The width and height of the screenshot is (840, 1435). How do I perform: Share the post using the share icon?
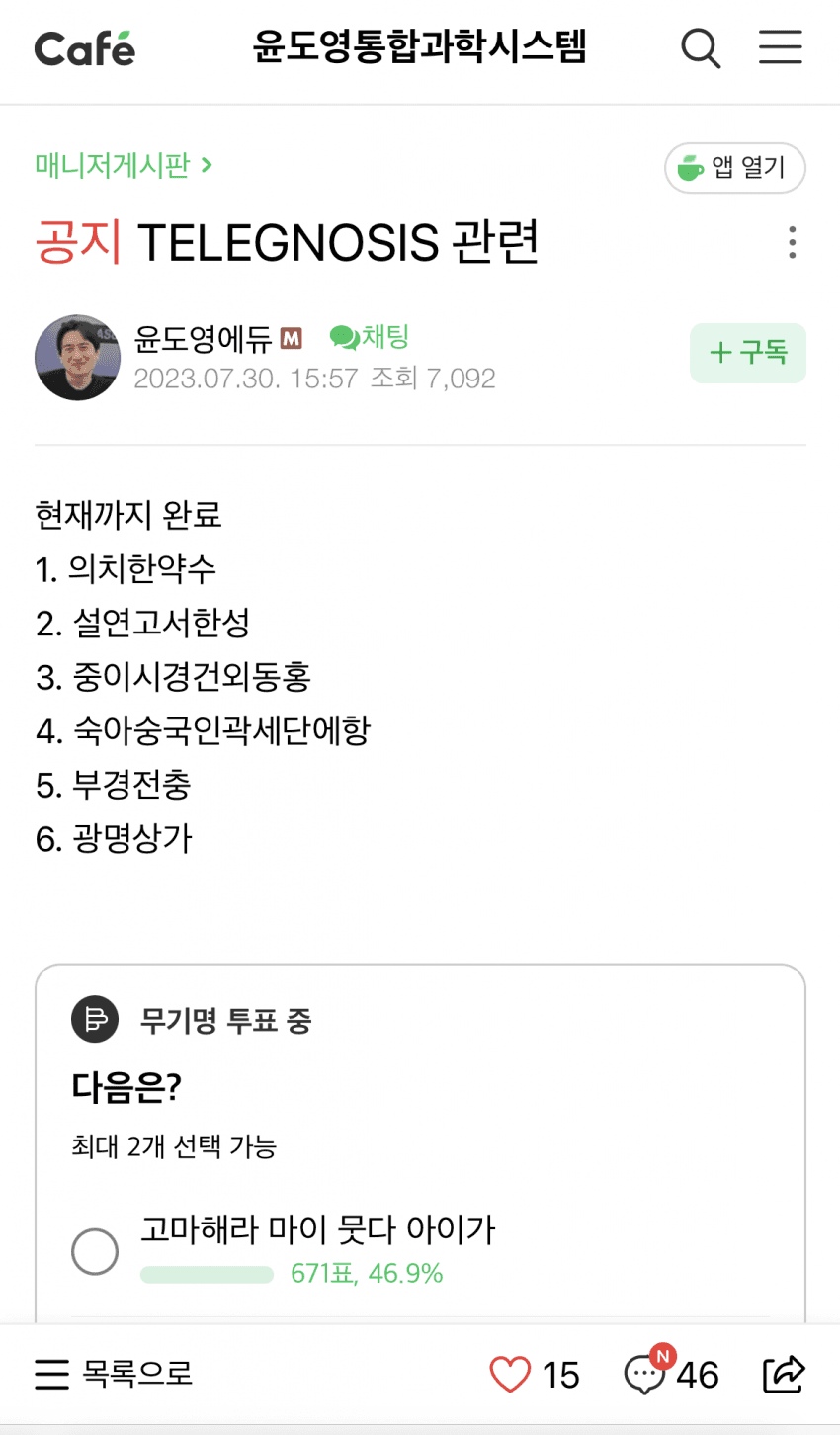point(784,1375)
